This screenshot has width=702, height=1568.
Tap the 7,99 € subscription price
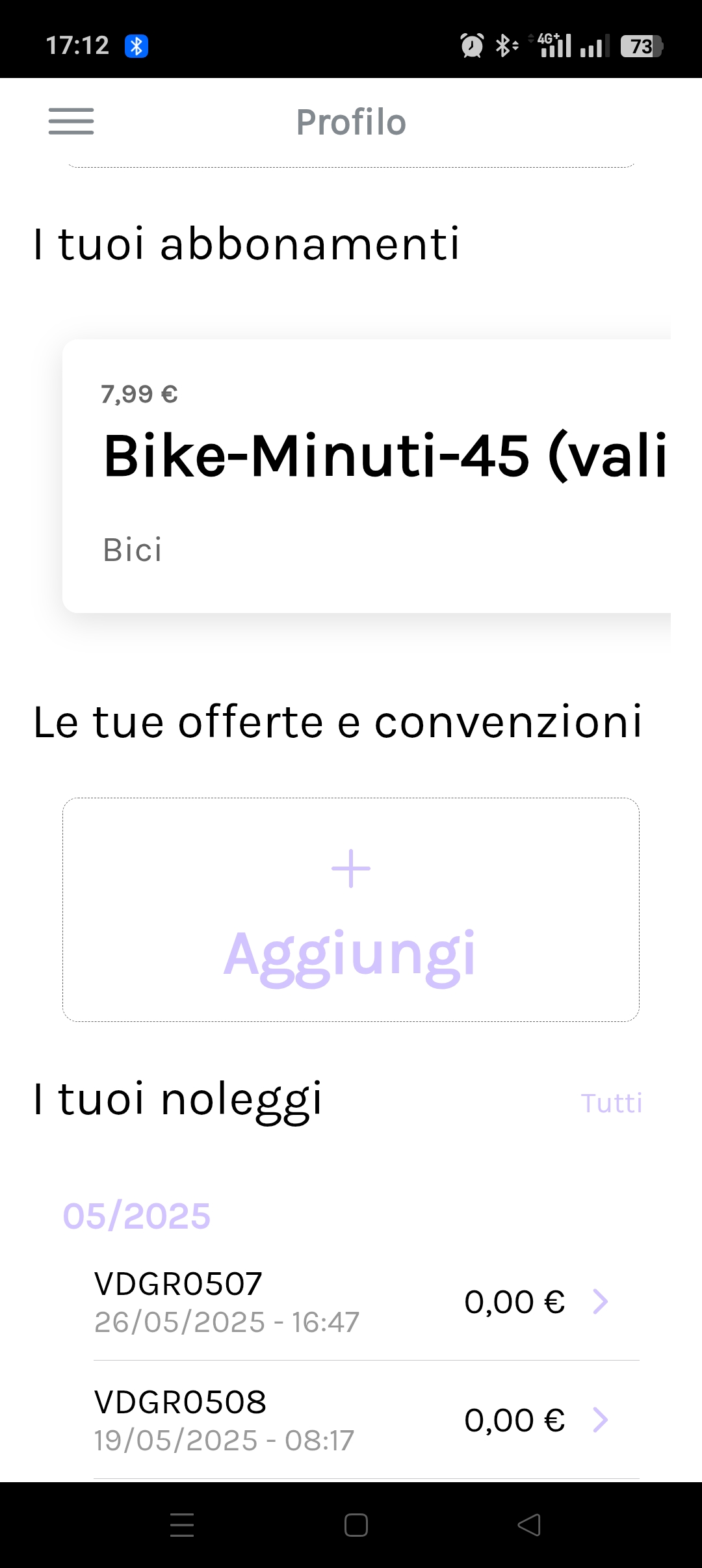point(139,394)
